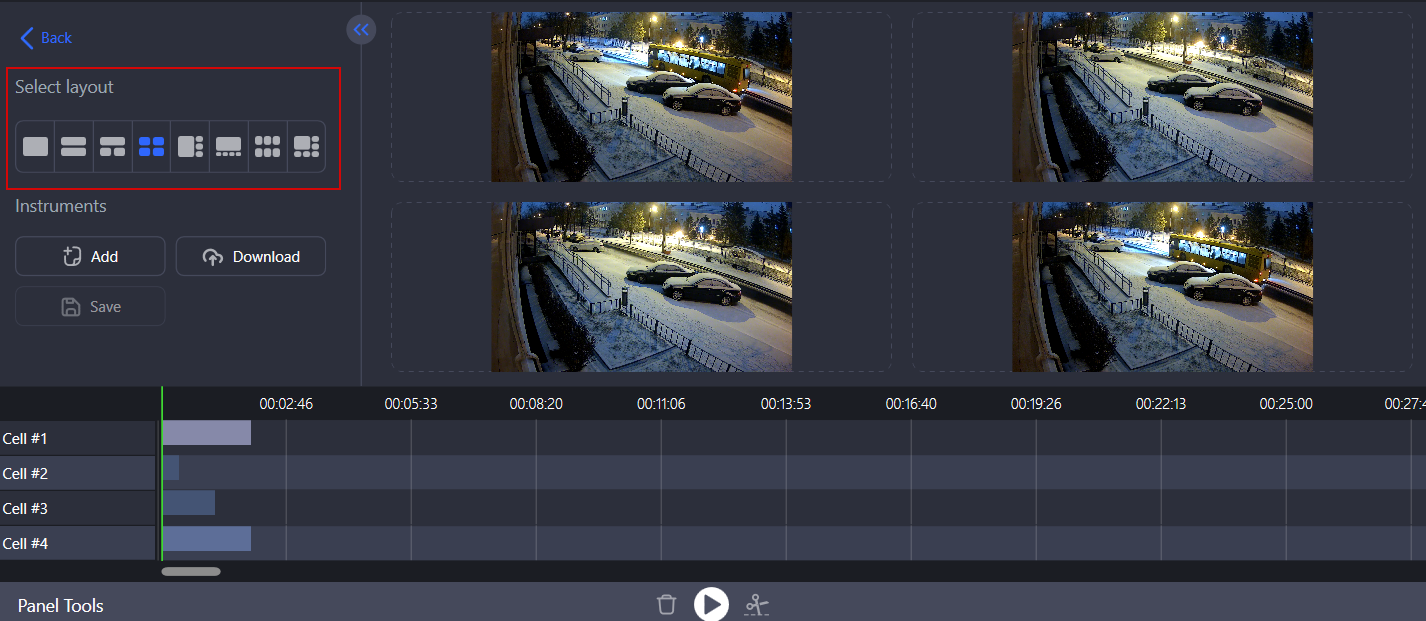Image resolution: width=1426 pixels, height=621 pixels.
Task: Pick the 3x3 grid layout
Action: [267, 146]
